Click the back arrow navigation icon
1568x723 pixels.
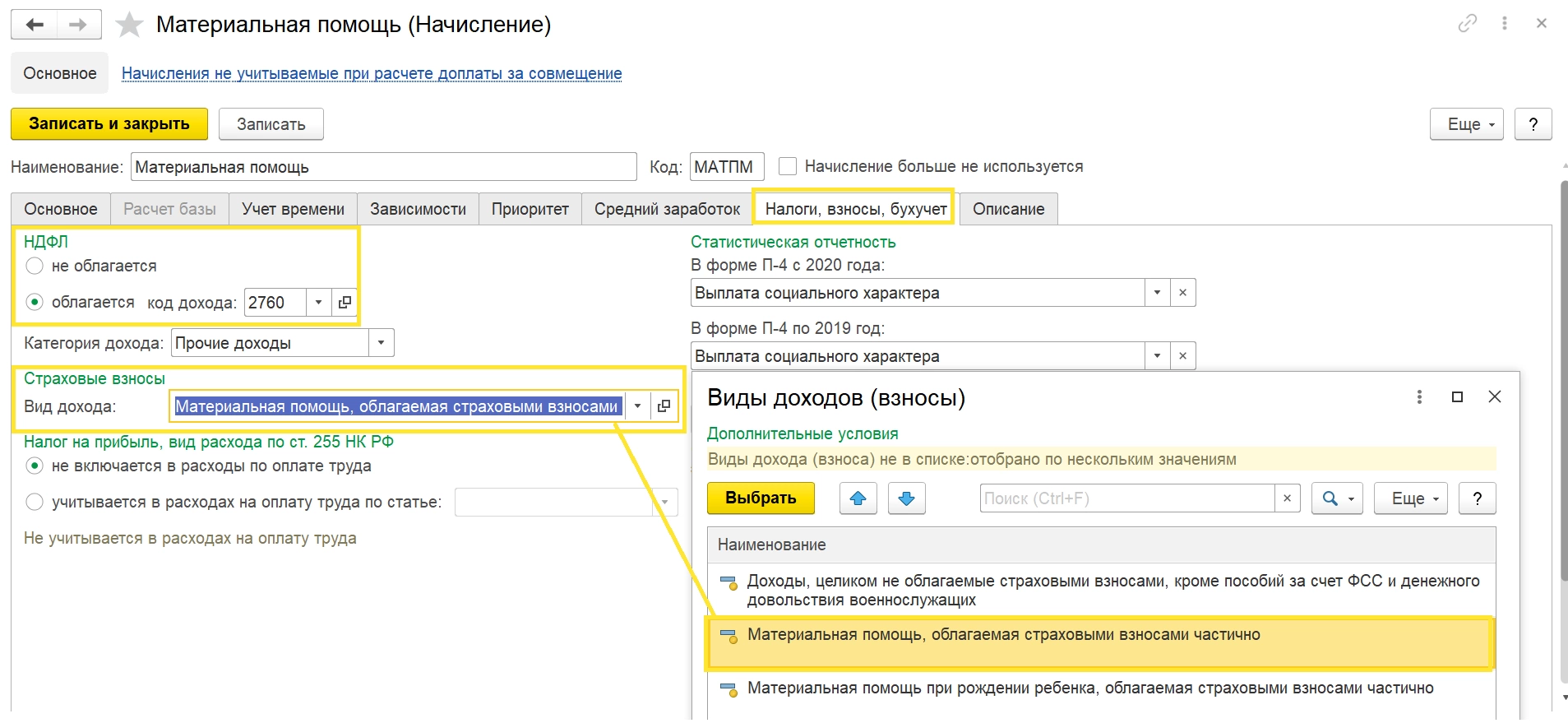pyautogui.click(x=35, y=25)
